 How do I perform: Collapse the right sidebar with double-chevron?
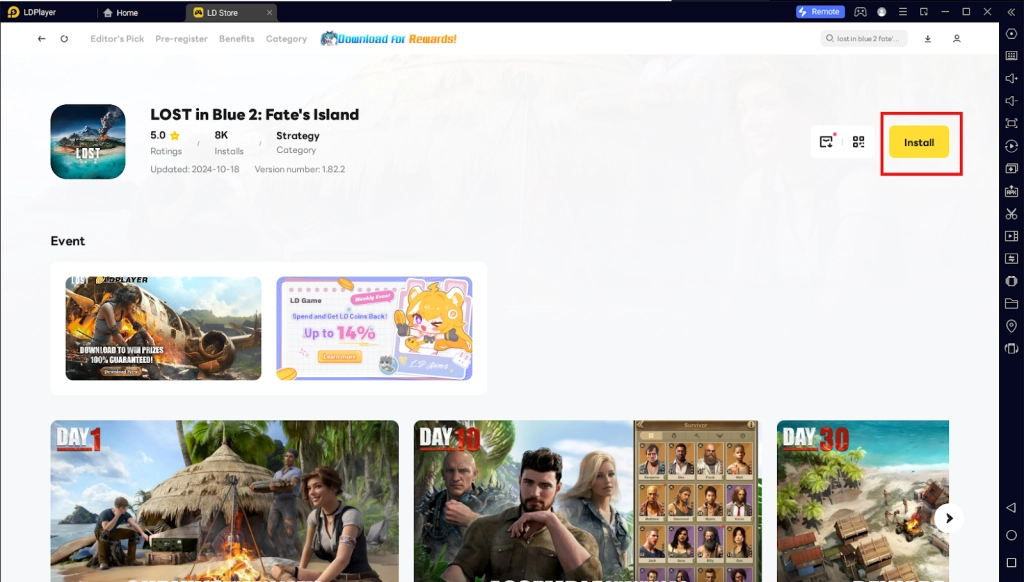pyautogui.click(x=1011, y=12)
